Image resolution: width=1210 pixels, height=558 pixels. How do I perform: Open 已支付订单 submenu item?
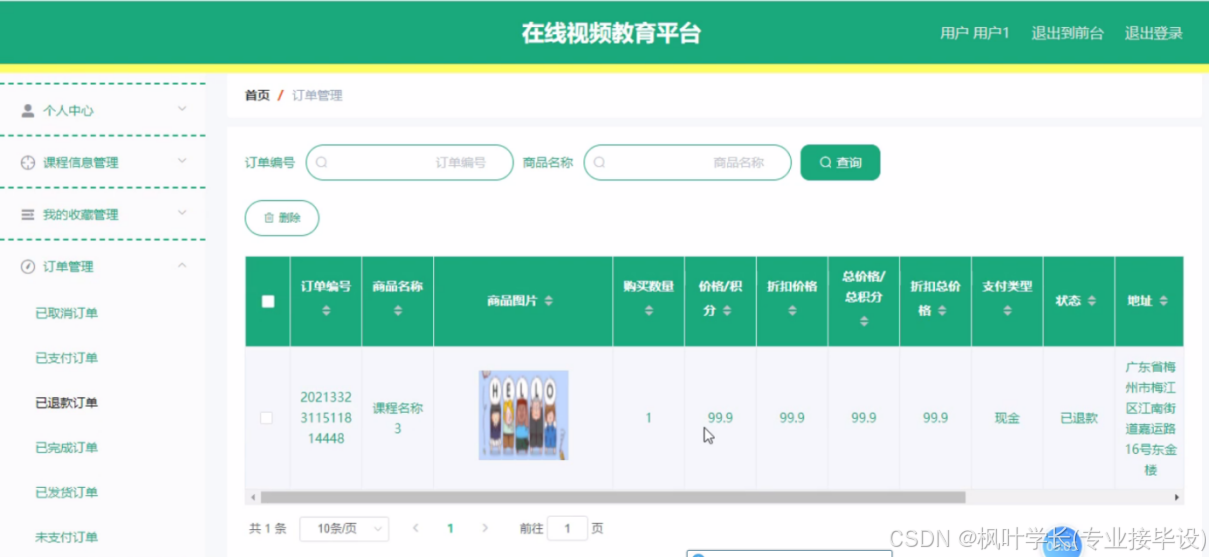coord(66,358)
